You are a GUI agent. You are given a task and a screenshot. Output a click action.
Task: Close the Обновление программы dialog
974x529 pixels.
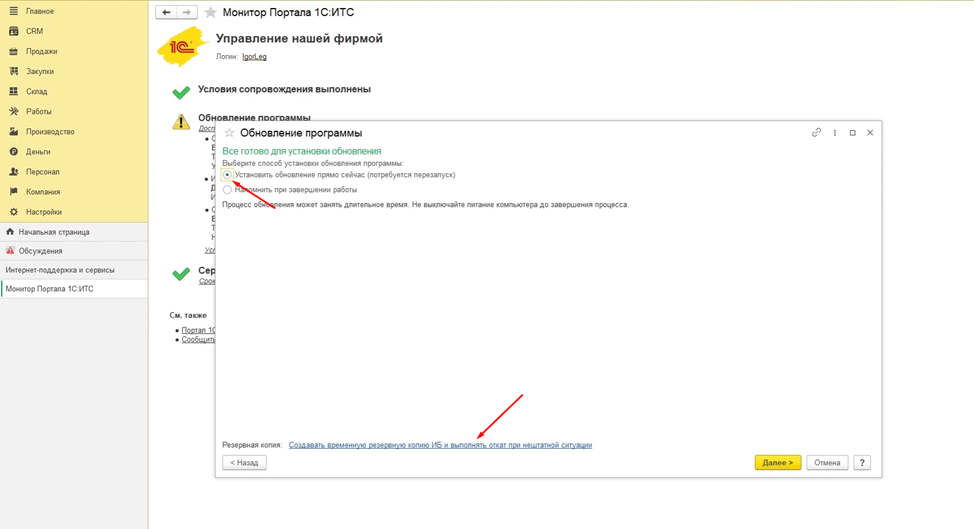(870, 132)
